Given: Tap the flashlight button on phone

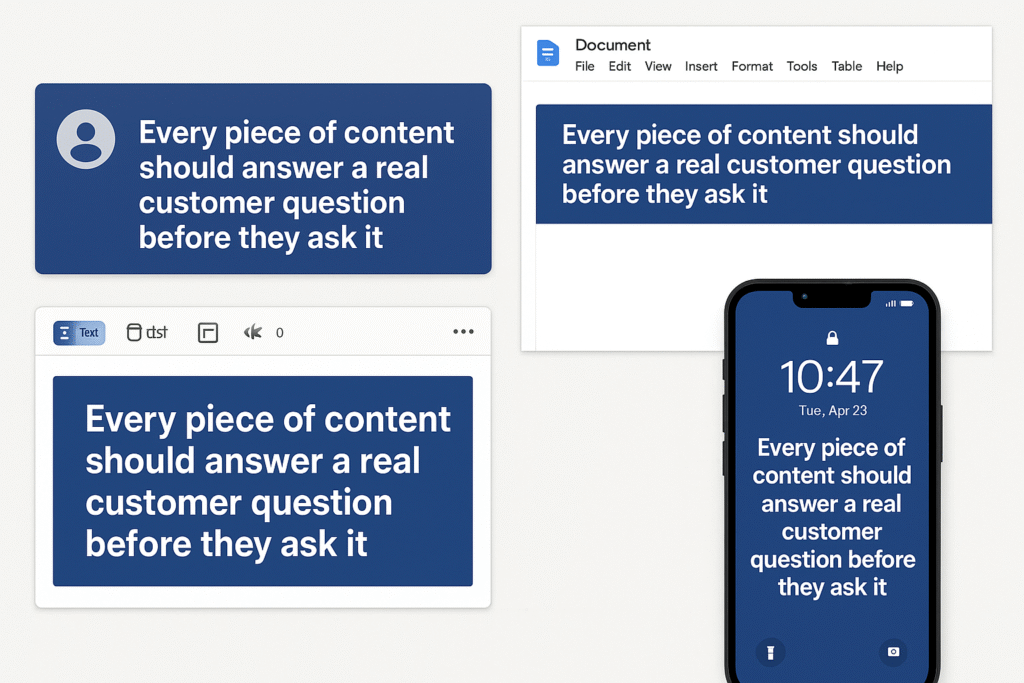Looking at the screenshot, I should tap(770, 652).
